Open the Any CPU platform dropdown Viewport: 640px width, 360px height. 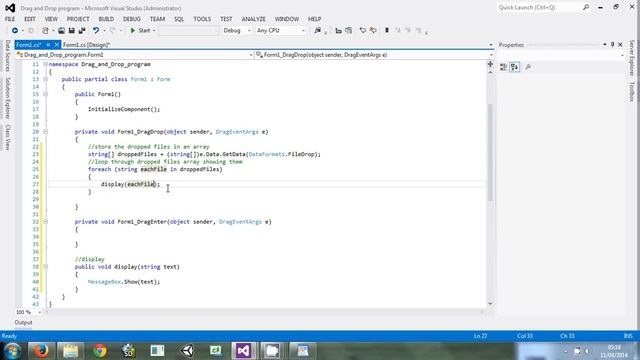280,31
